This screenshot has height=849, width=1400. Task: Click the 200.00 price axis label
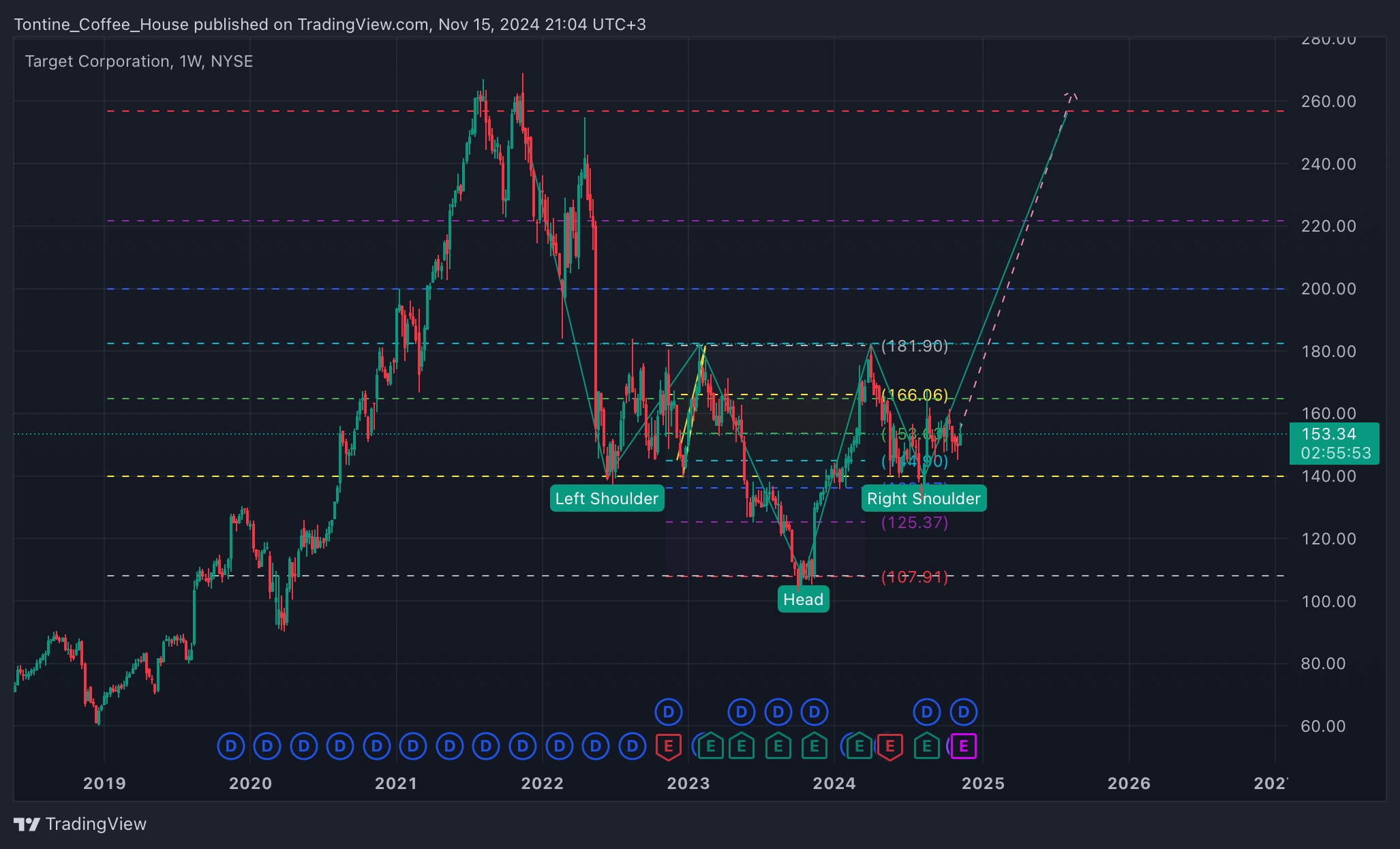click(x=1328, y=289)
